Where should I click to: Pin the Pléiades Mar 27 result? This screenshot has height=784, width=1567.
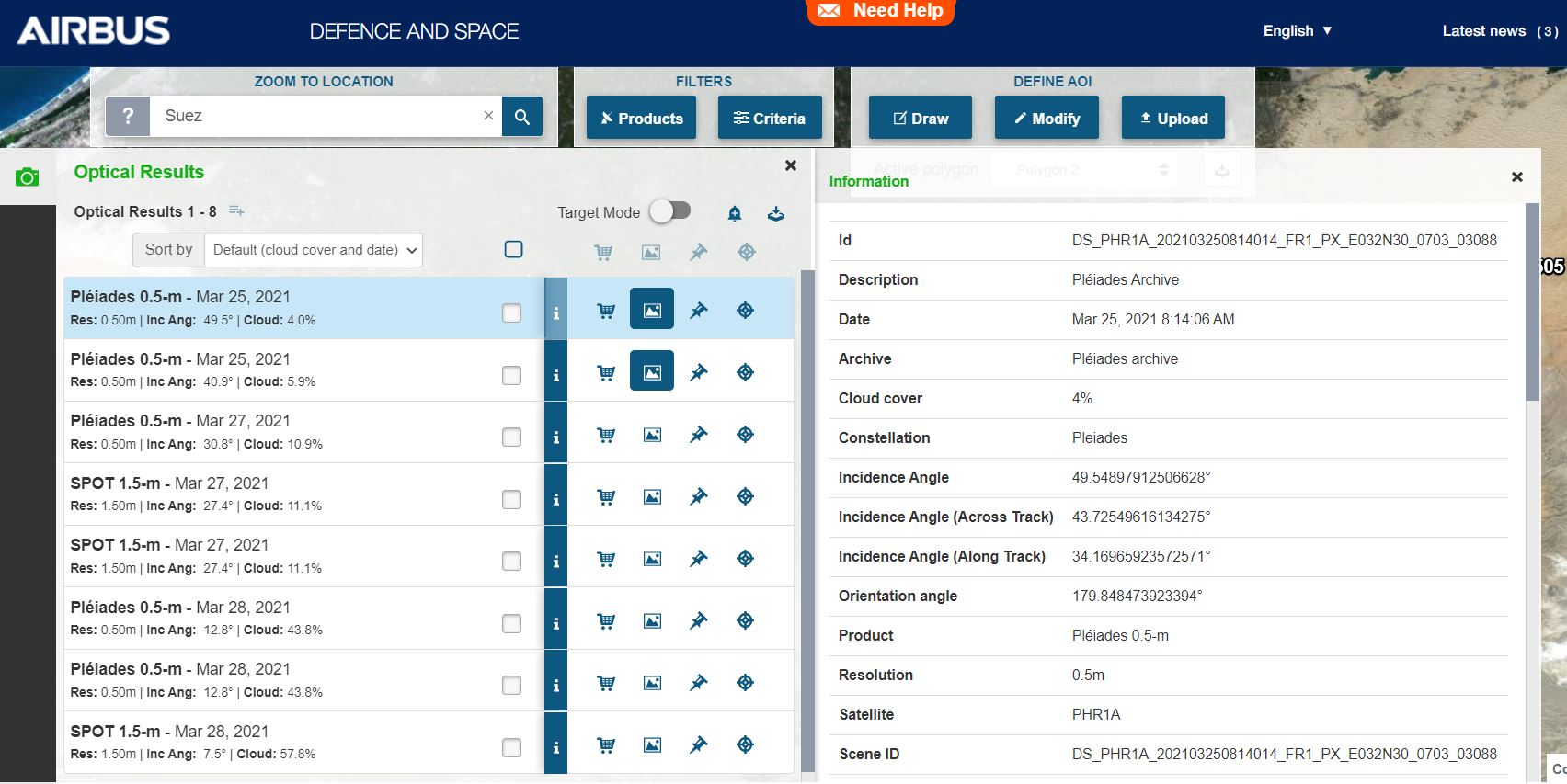(x=699, y=434)
